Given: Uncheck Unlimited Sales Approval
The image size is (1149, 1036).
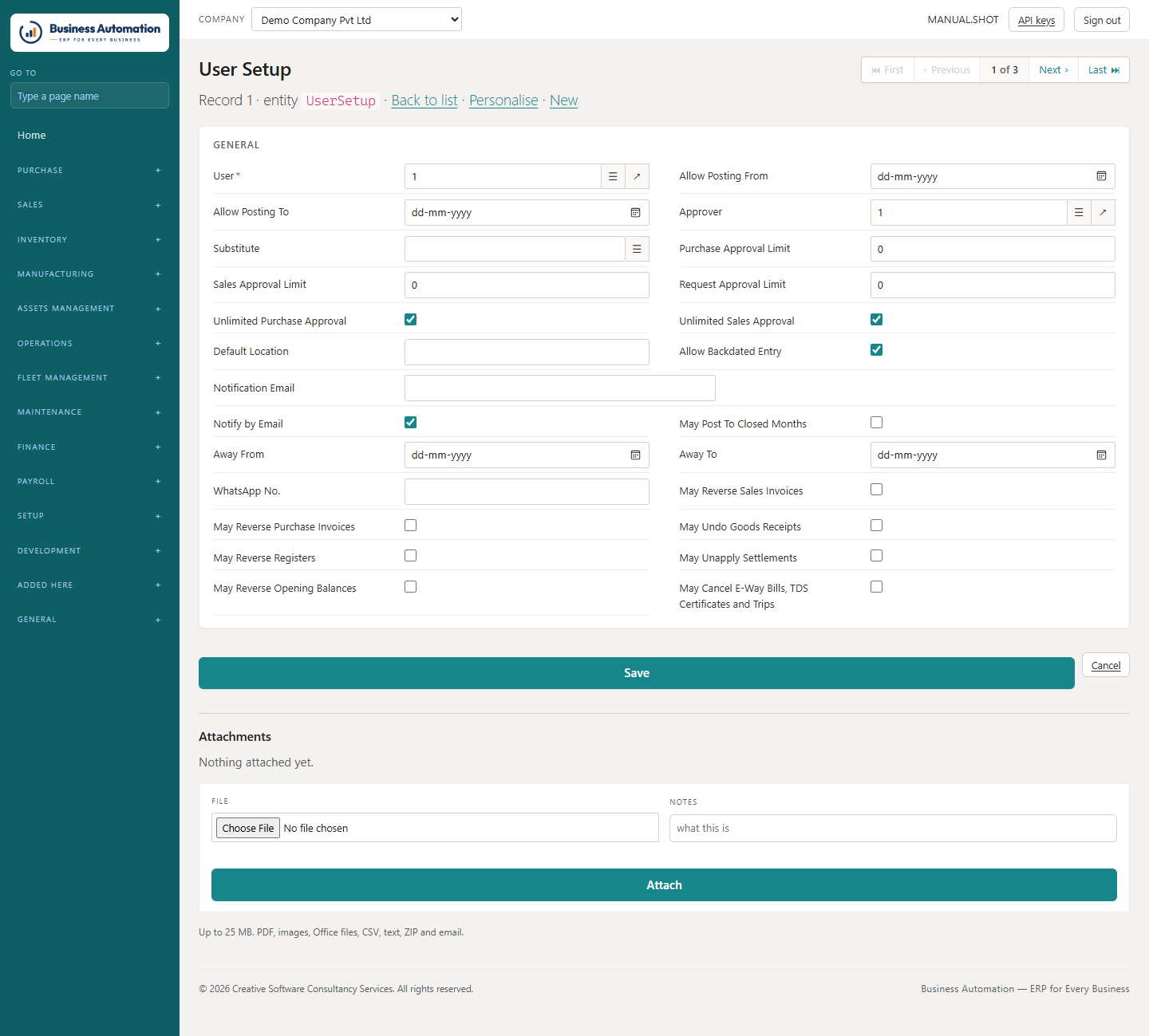Looking at the screenshot, I should coord(876,320).
